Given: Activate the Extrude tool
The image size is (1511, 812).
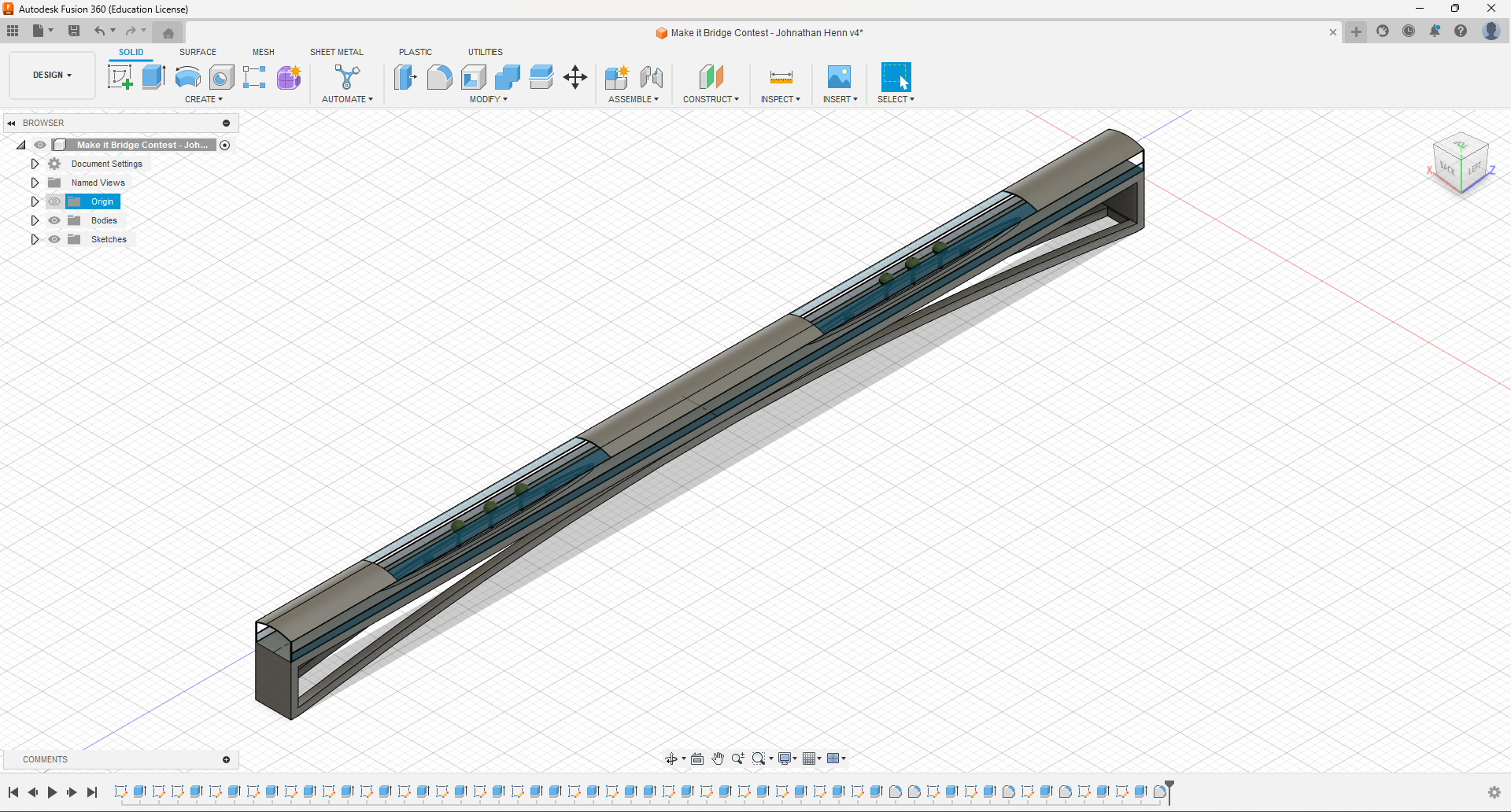Looking at the screenshot, I should [x=153, y=76].
